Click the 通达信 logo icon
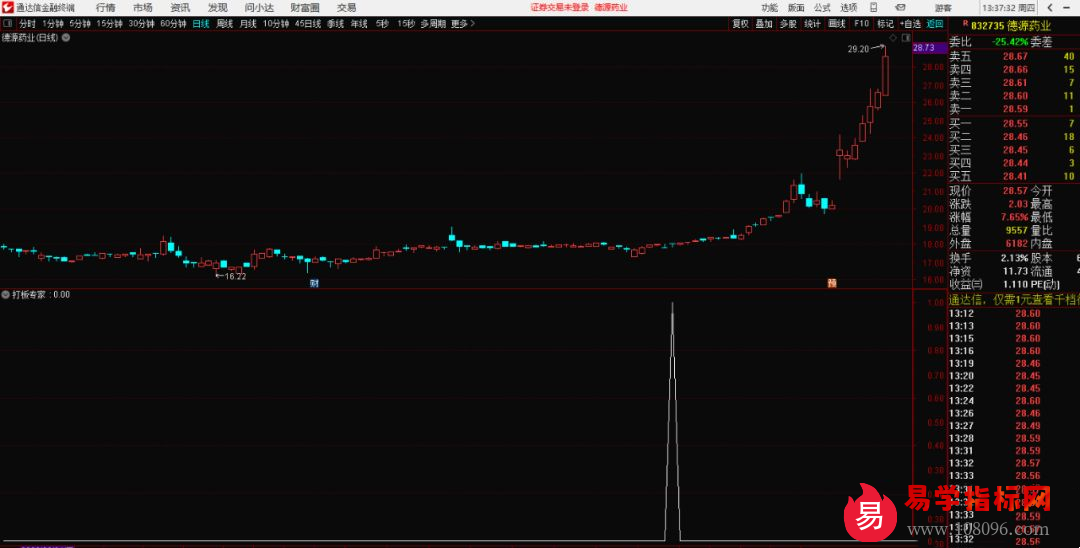1080x548 pixels. [x=7, y=7]
